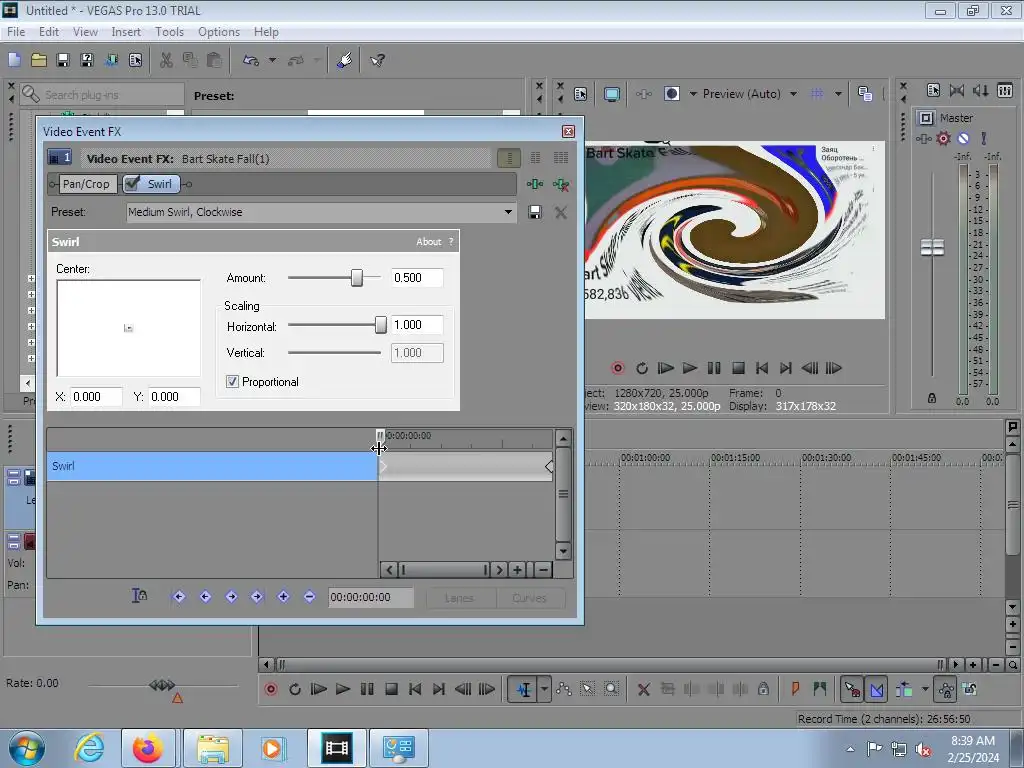Click the keyframe timecode field 00:00:00:00
The height and width of the screenshot is (768, 1024).
(x=370, y=598)
